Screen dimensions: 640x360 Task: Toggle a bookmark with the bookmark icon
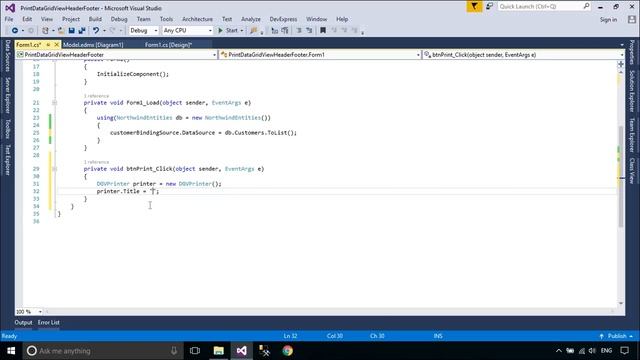click(323, 31)
